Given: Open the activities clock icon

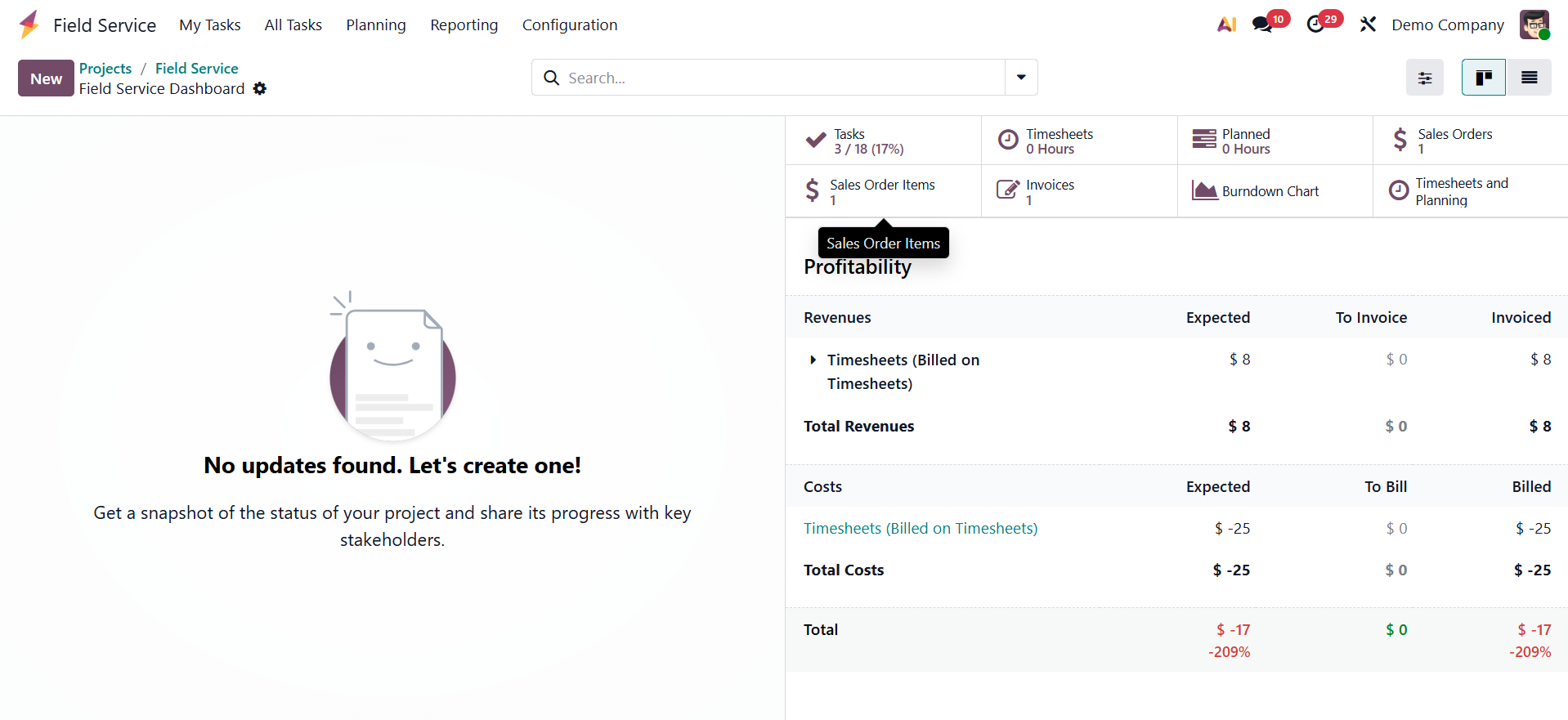Looking at the screenshot, I should (1315, 25).
